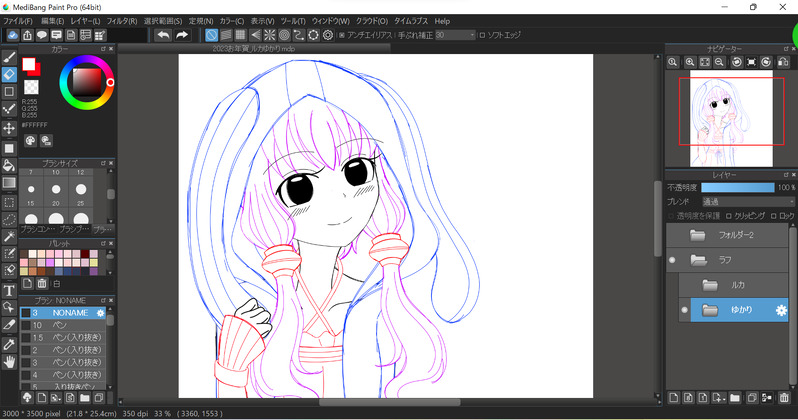Show the ルカ layer folder

[685, 285]
